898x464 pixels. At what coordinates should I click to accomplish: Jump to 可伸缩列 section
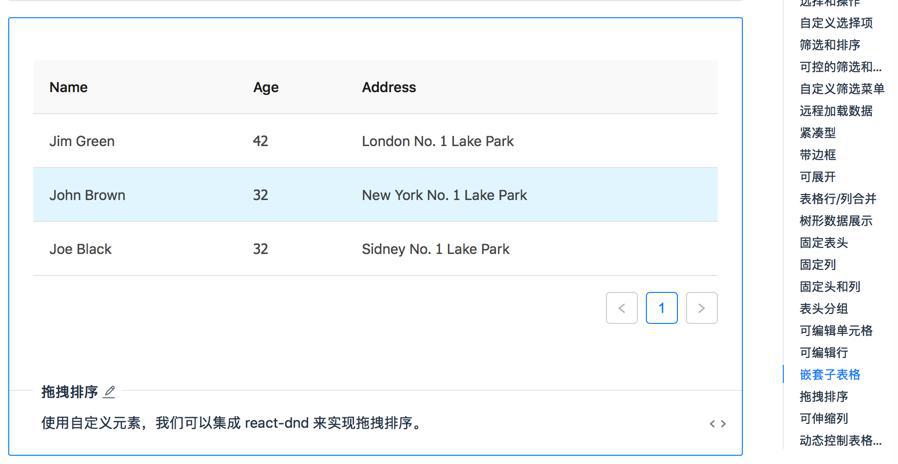point(823,419)
